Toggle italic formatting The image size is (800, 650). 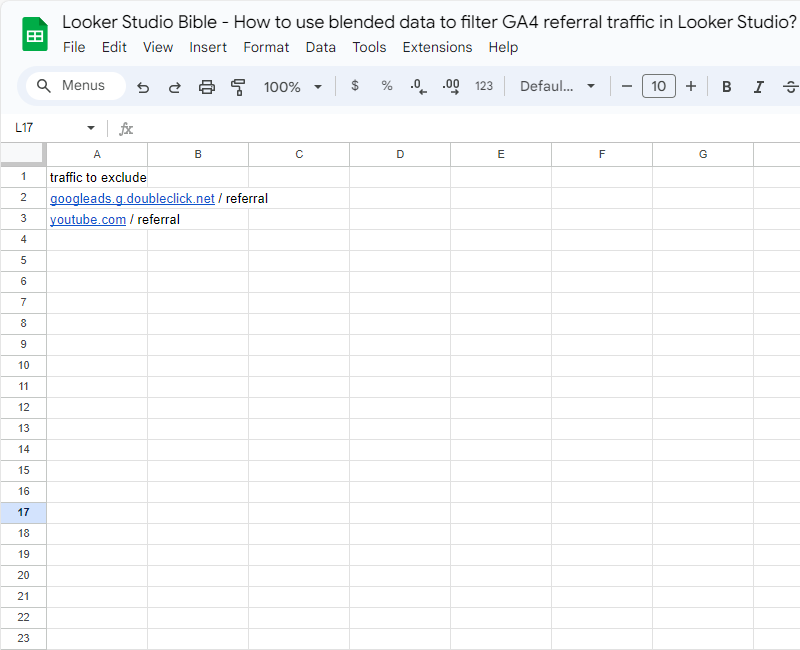(x=759, y=87)
